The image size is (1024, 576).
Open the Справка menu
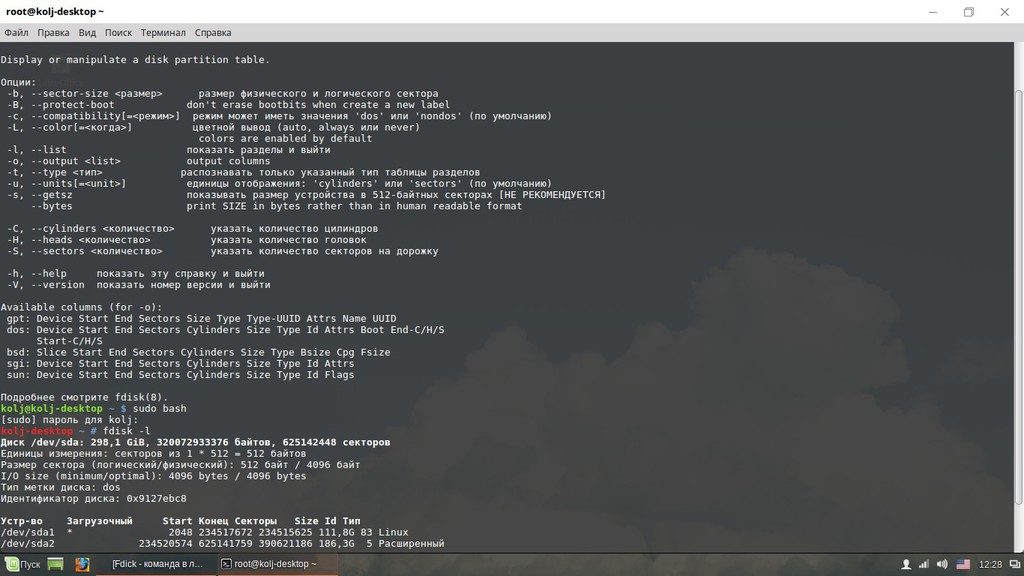tap(213, 33)
